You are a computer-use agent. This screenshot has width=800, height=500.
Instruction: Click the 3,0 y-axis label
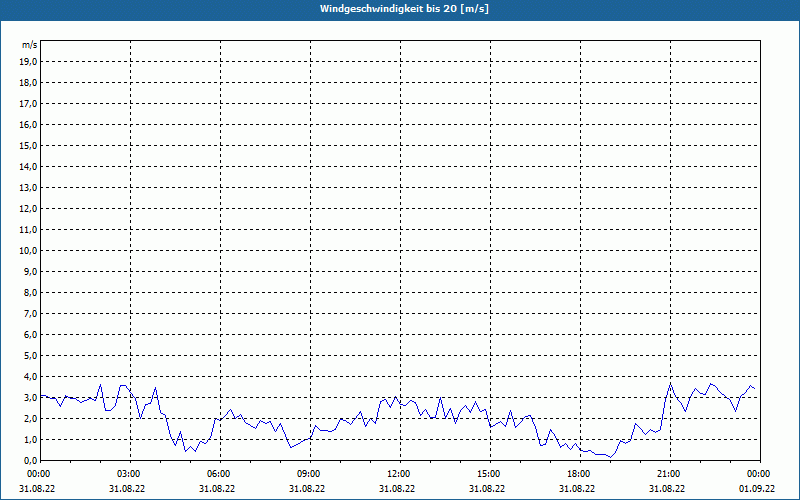pyautogui.click(x=31, y=397)
